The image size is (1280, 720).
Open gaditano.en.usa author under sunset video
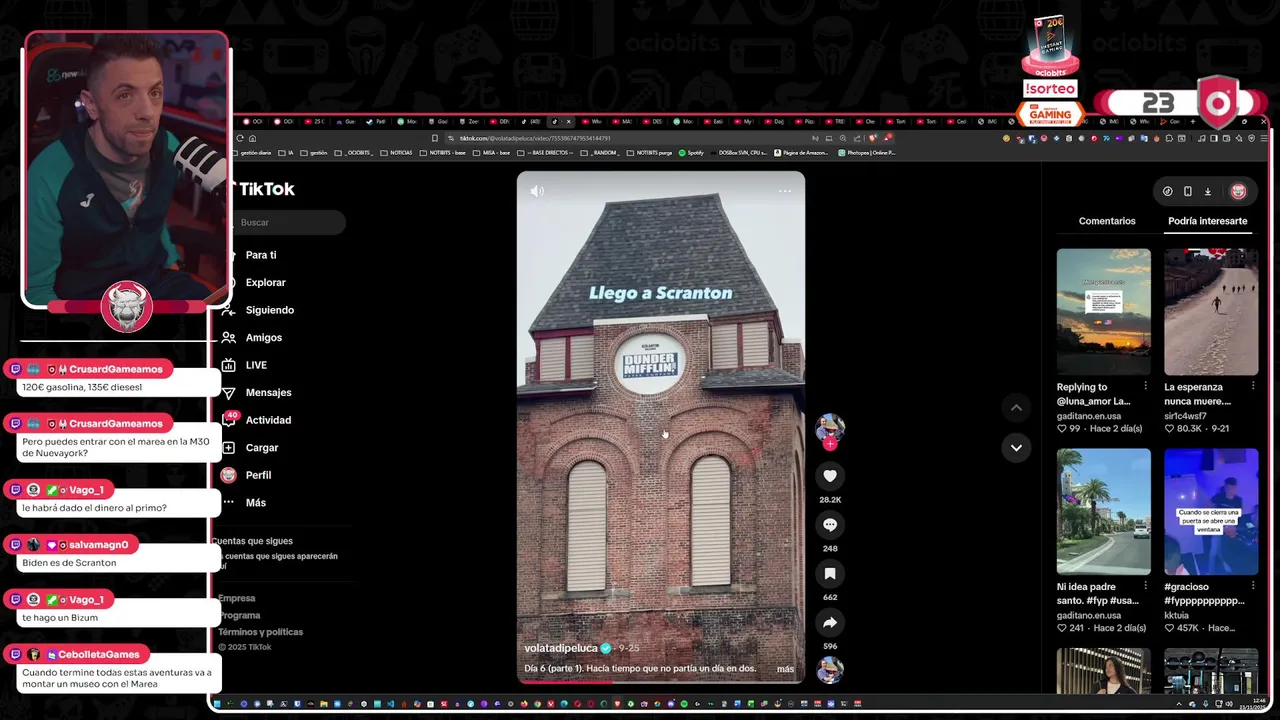coord(1089,415)
